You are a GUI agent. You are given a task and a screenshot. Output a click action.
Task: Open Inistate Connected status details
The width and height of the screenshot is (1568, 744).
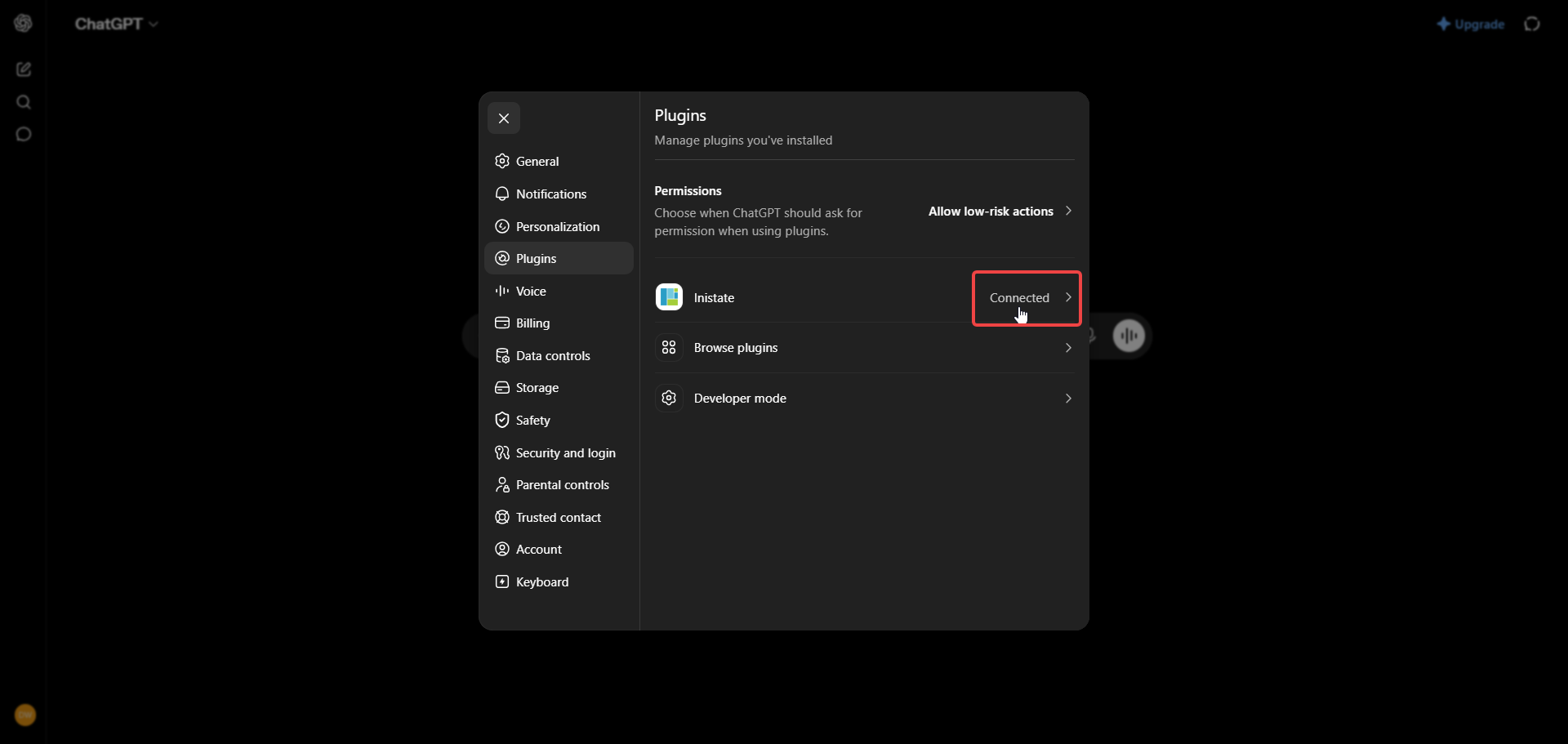[1019, 298]
